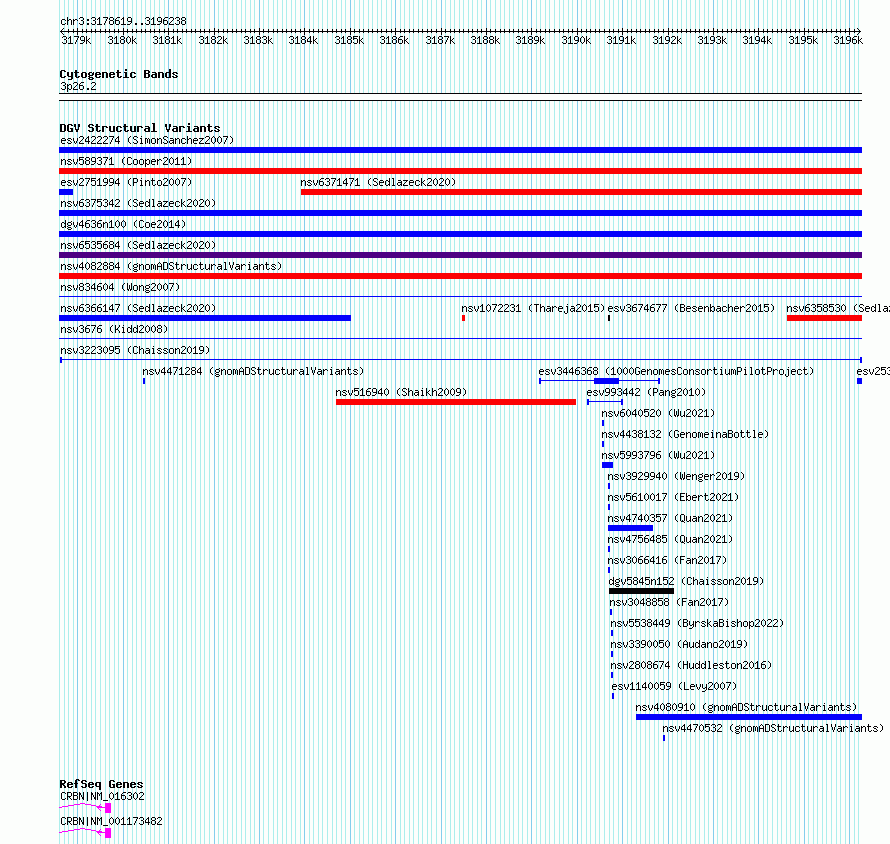890x844 pixels.
Task: Click the blue nsv4080910 gnomAD bar
Action: [749, 717]
